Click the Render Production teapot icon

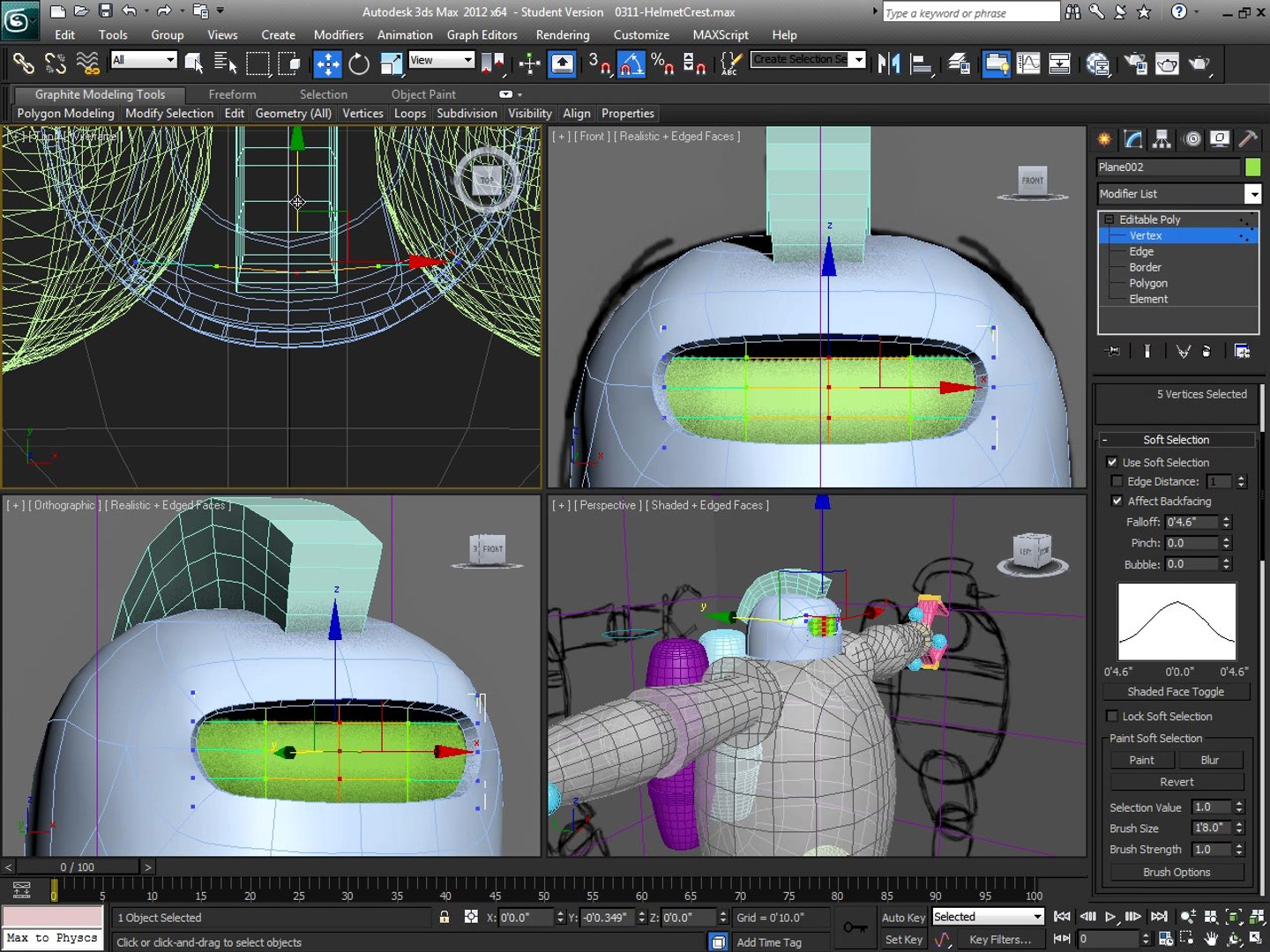tap(1199, 63)
